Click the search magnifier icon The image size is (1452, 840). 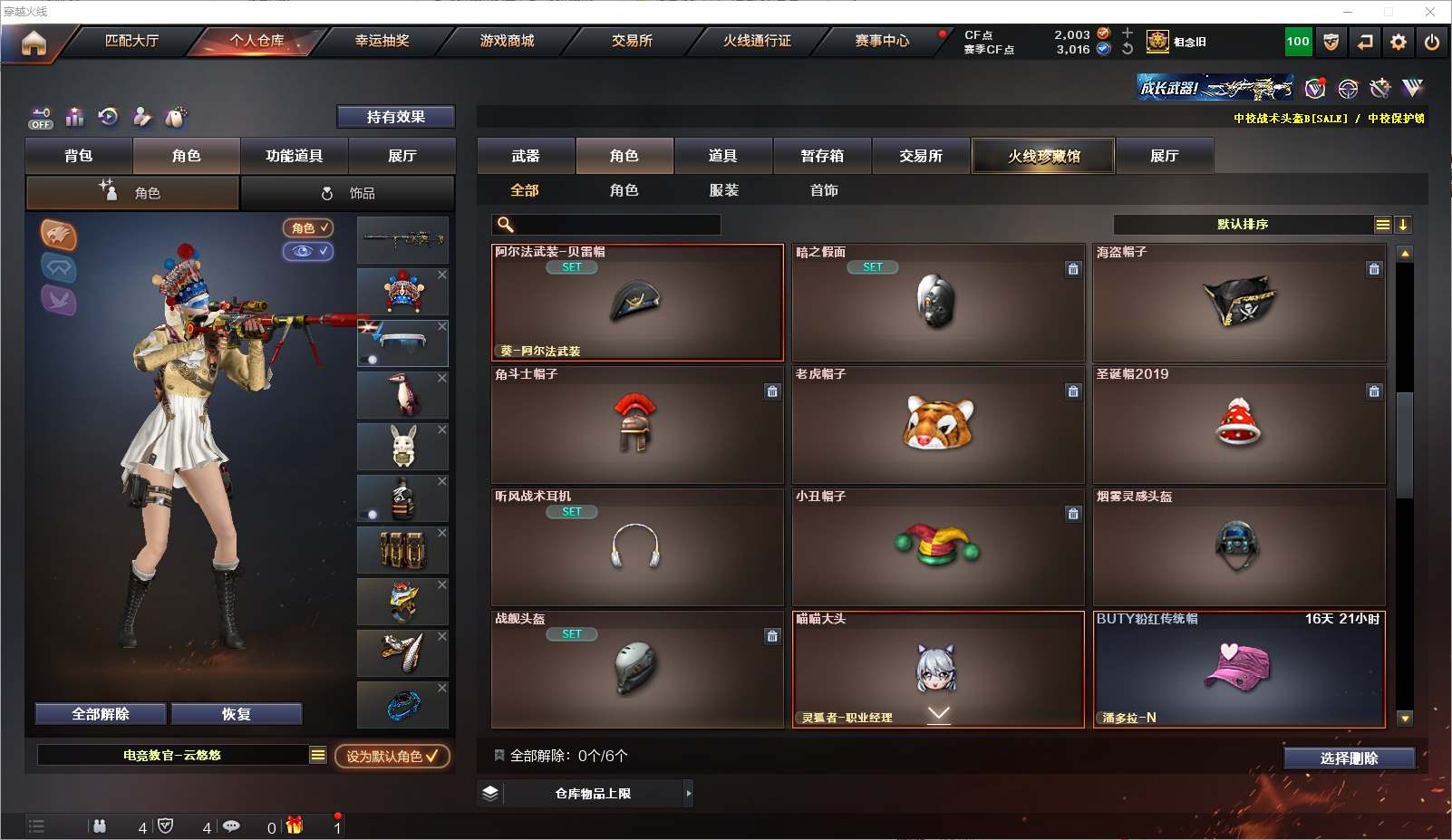[506, 225]
